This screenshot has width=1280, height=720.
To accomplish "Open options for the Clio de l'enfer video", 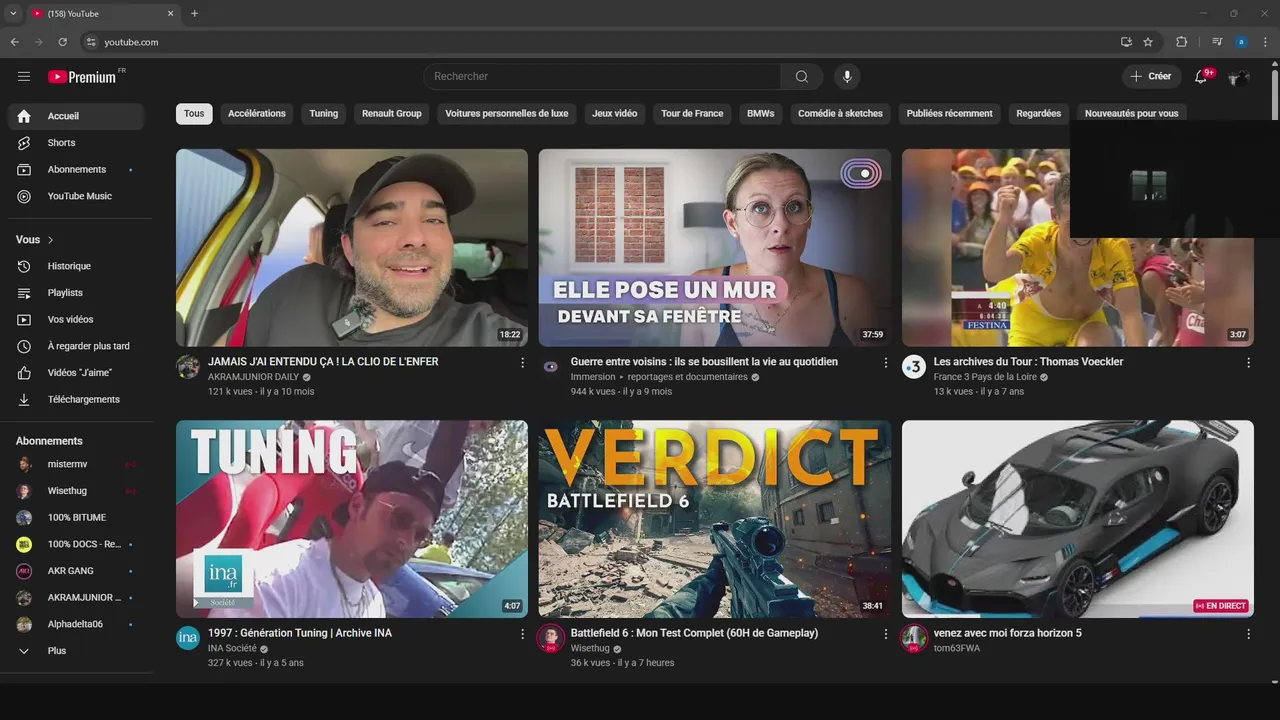I will tap(522, 363).
